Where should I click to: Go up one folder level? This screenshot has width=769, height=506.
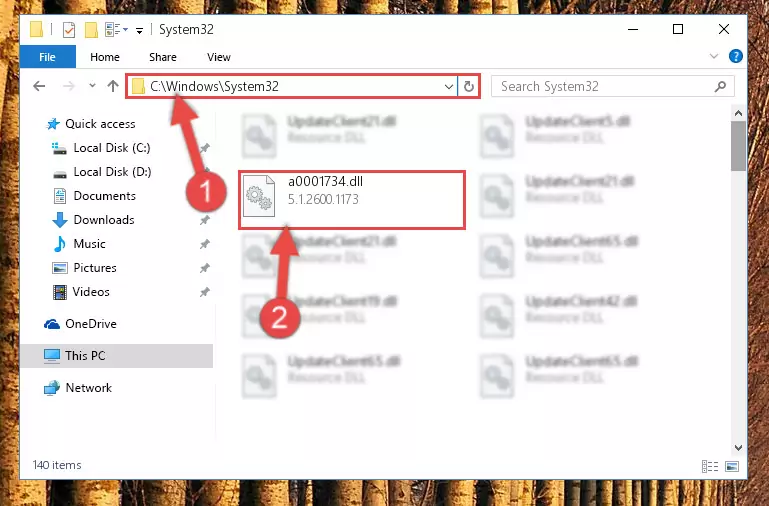point(113,86)
